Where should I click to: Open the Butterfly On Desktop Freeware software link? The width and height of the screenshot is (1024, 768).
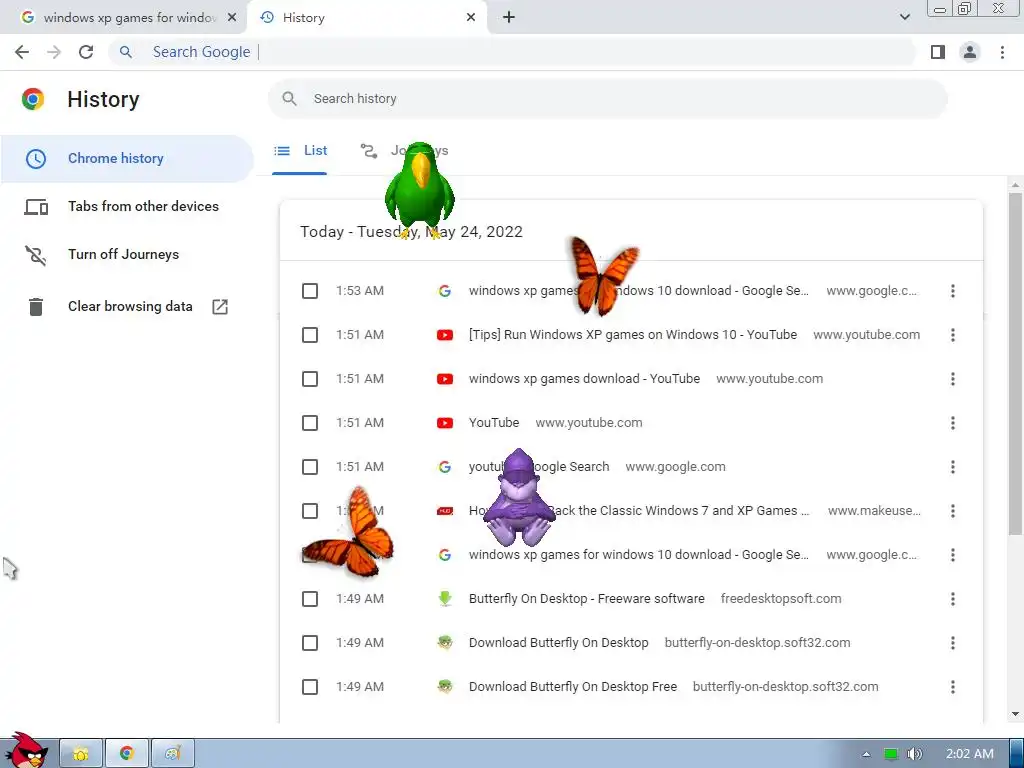tap(586, 599)
